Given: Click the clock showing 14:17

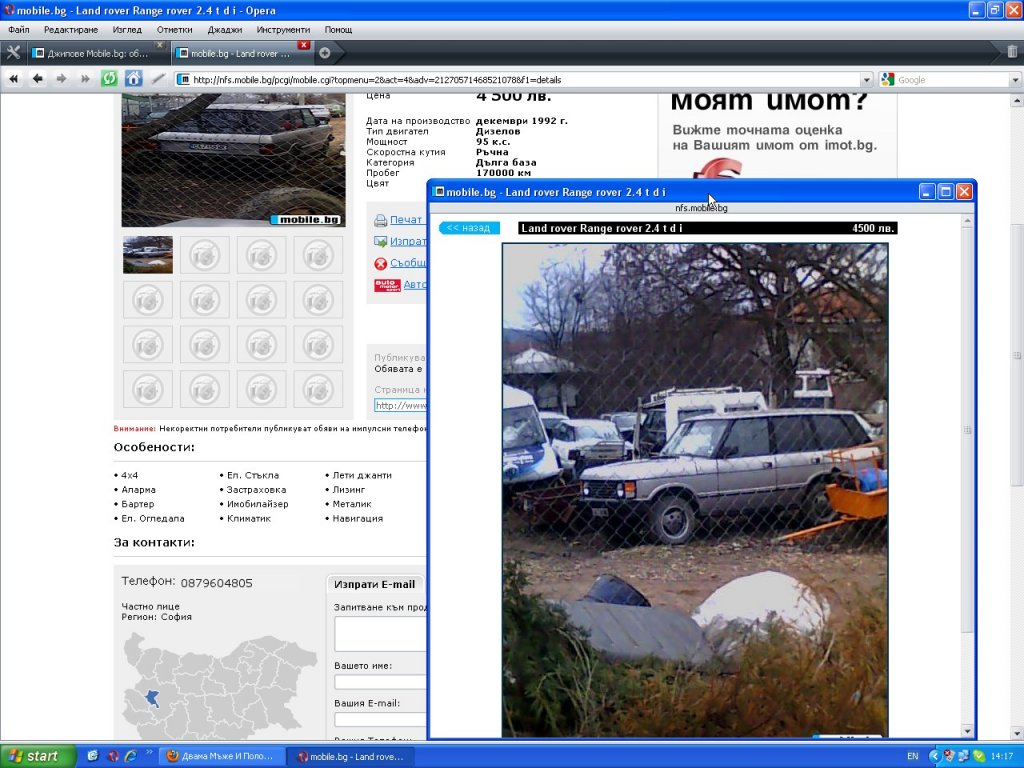Looking at the screenshot, I should click(1002, 756).
